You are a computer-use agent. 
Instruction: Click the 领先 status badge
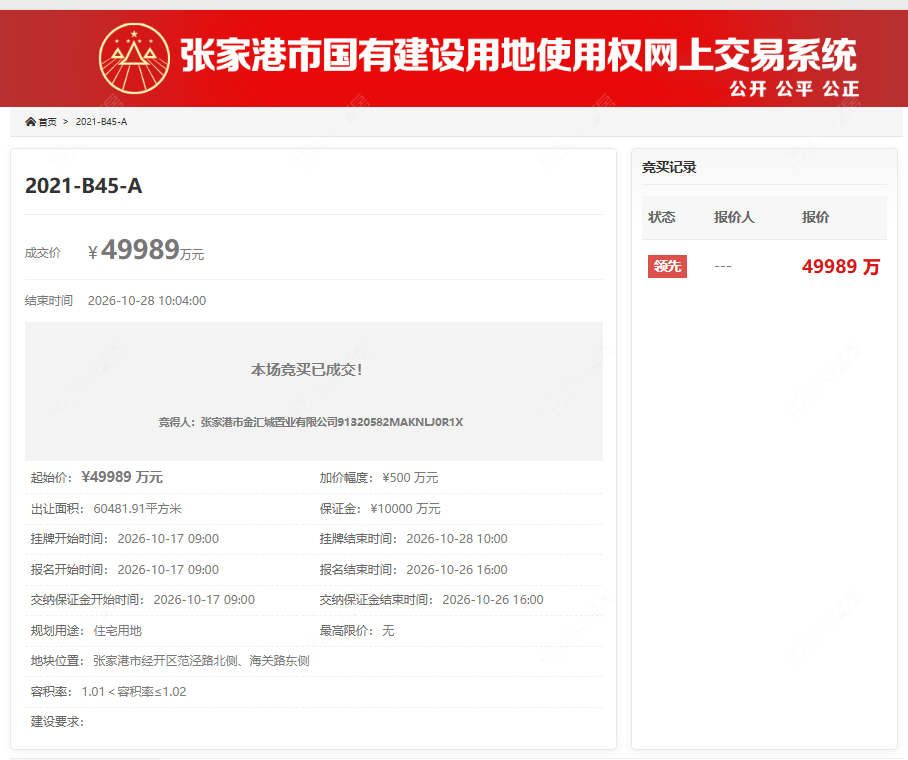(x=667, y=266)
